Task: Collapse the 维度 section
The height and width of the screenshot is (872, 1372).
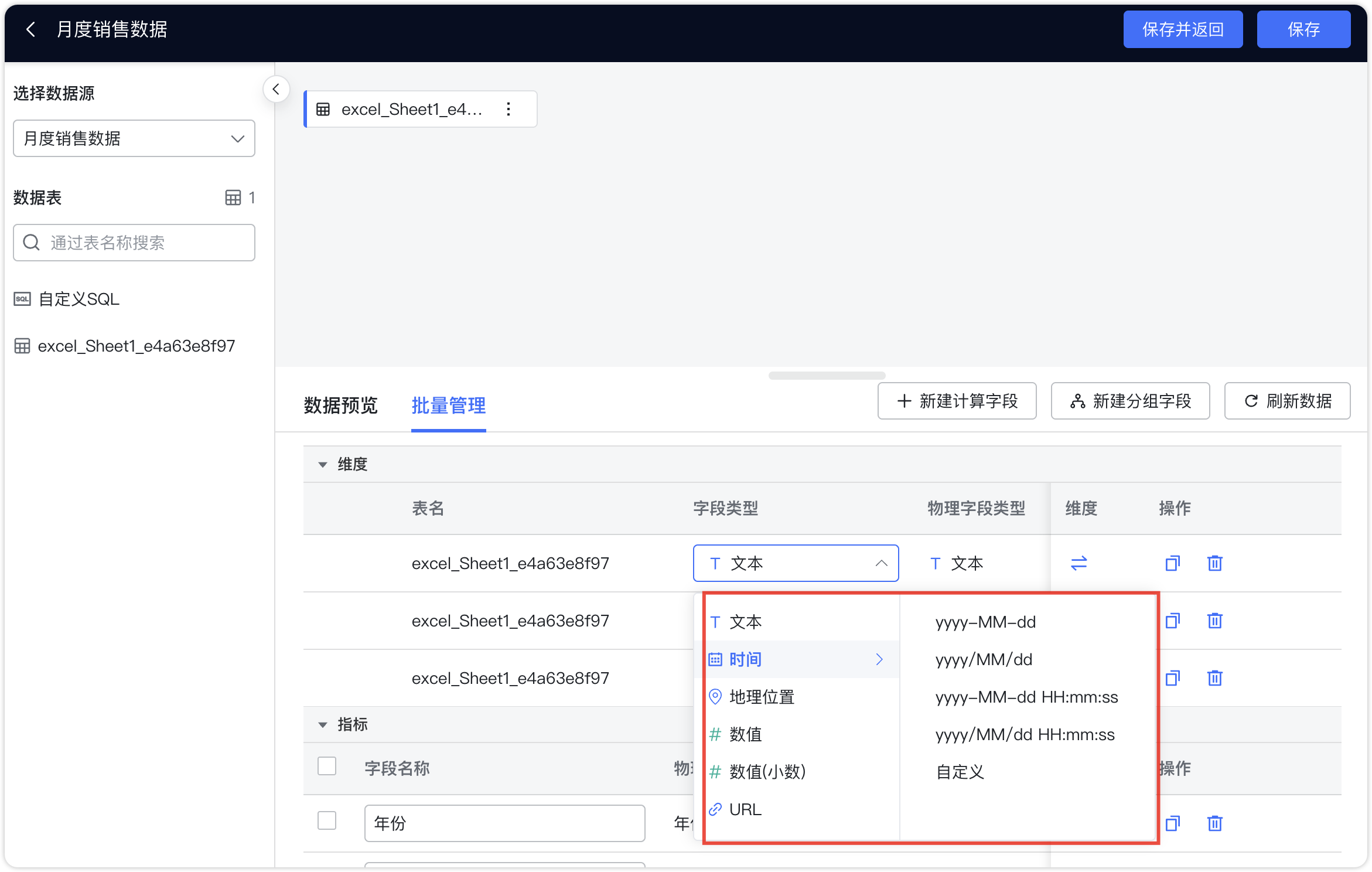Action: click(322, 465)
